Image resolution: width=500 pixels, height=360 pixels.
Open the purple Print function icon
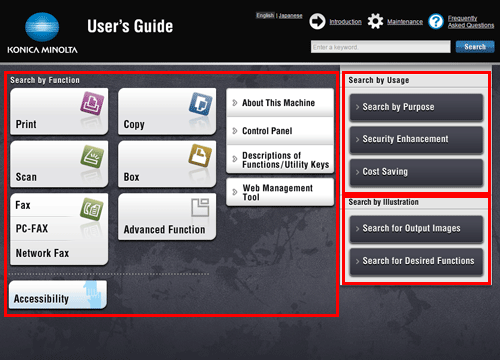coord(92,103)
